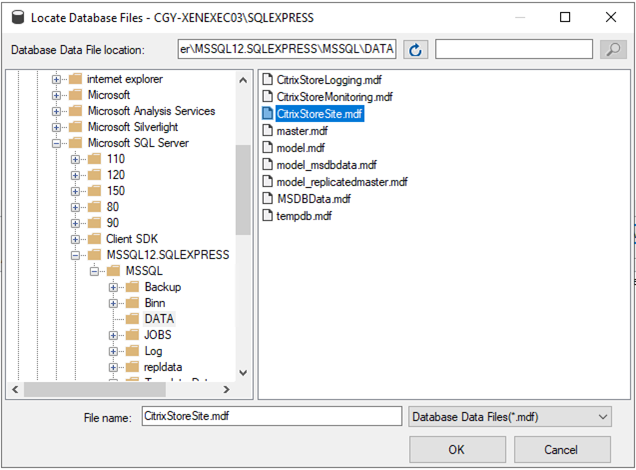Select the model.mdf file name
This screenshot has width=636, height=470.
coord(300,148)
